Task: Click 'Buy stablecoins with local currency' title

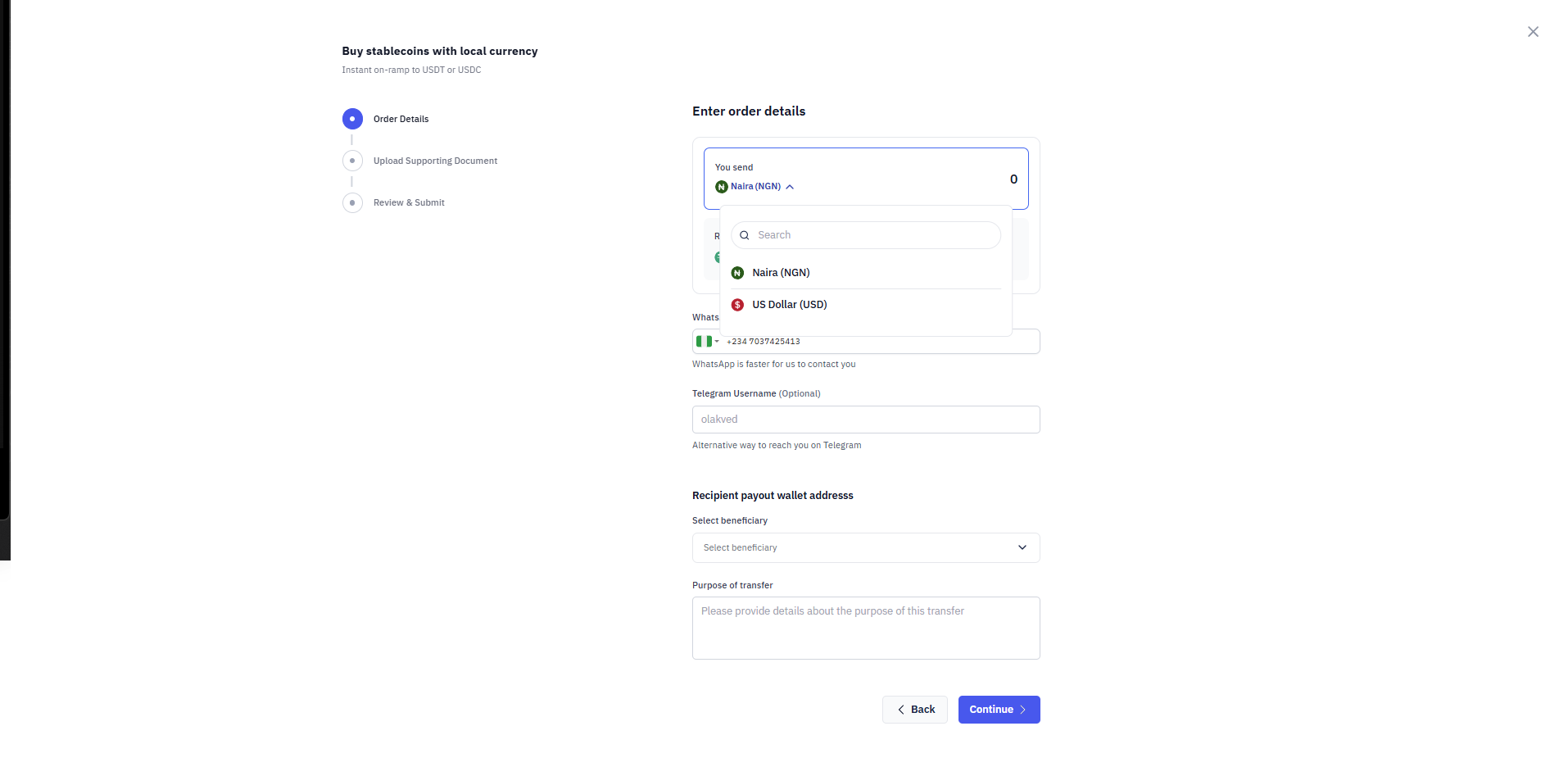Action: coord(440,51)
